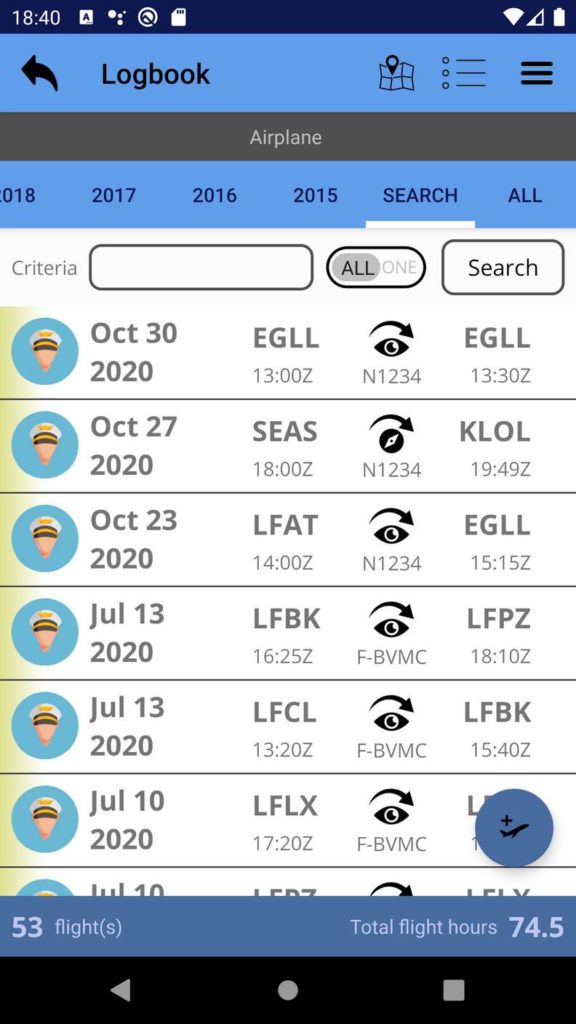
Task: Open the hamburger menu
Action: (x=537, y=73)
